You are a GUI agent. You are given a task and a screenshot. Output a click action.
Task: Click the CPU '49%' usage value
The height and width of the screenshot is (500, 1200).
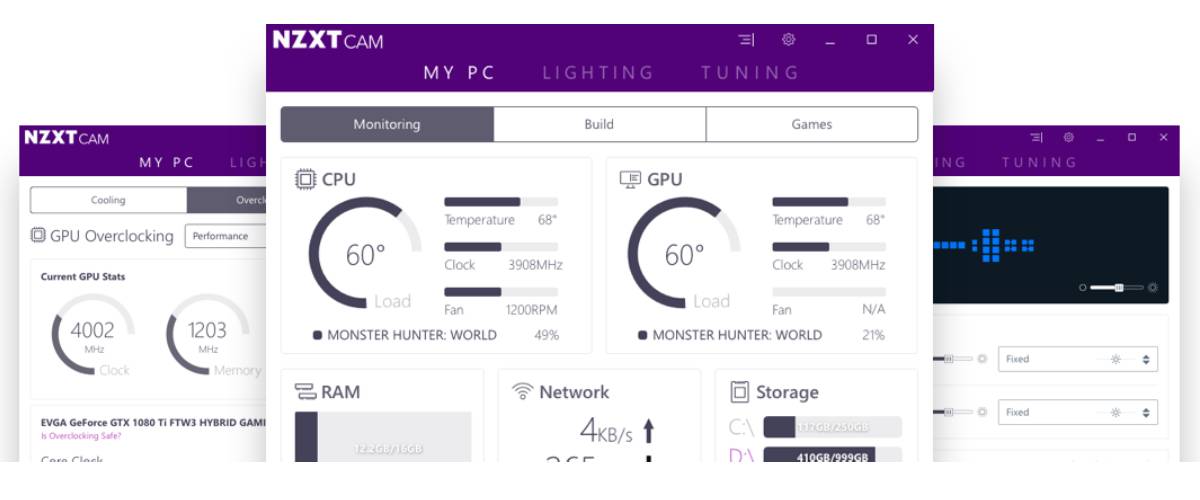(547, 335)
